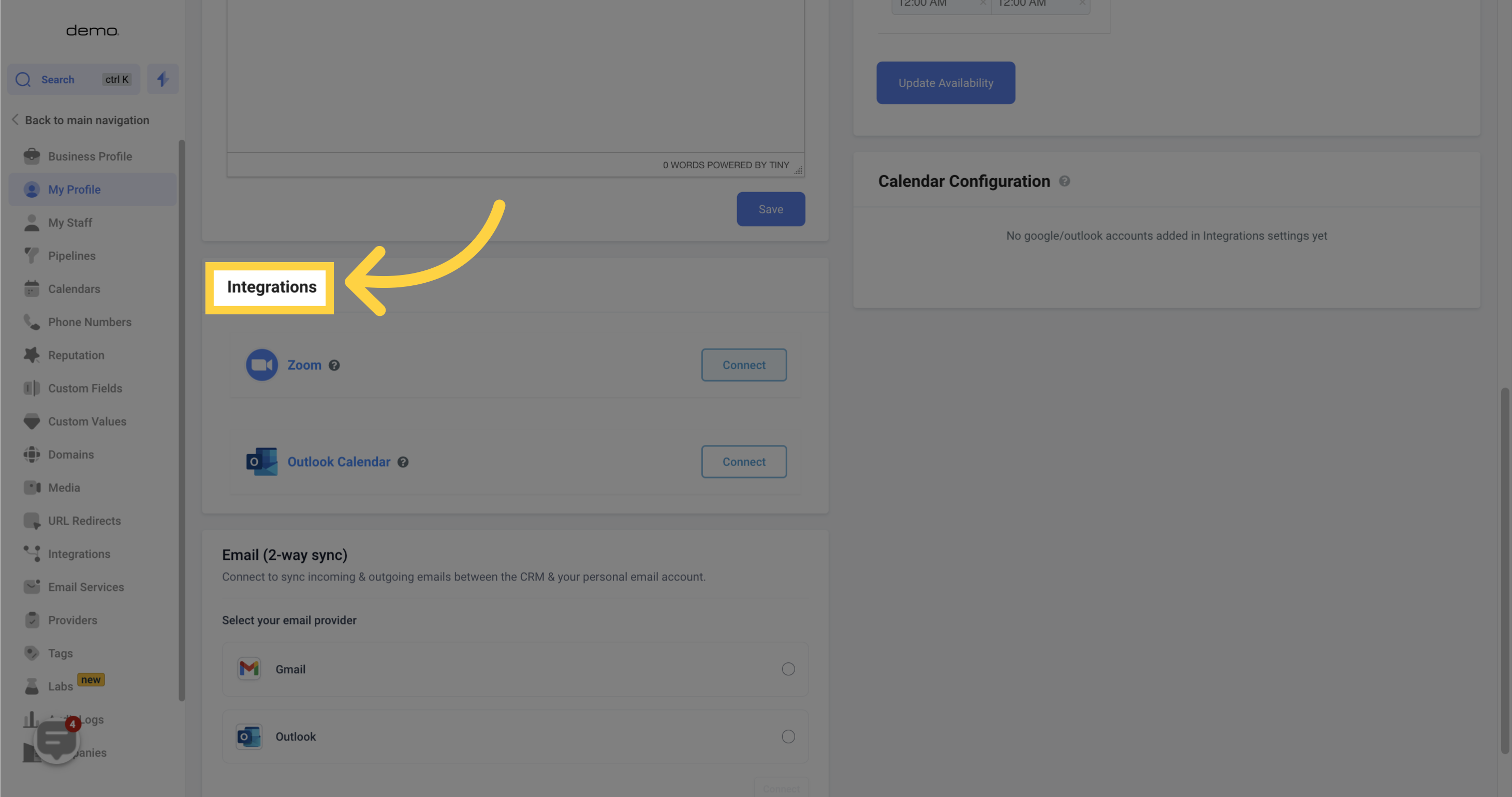Select Outlook as email provider
Screen dimensions: 1512x797
(789, 736)
